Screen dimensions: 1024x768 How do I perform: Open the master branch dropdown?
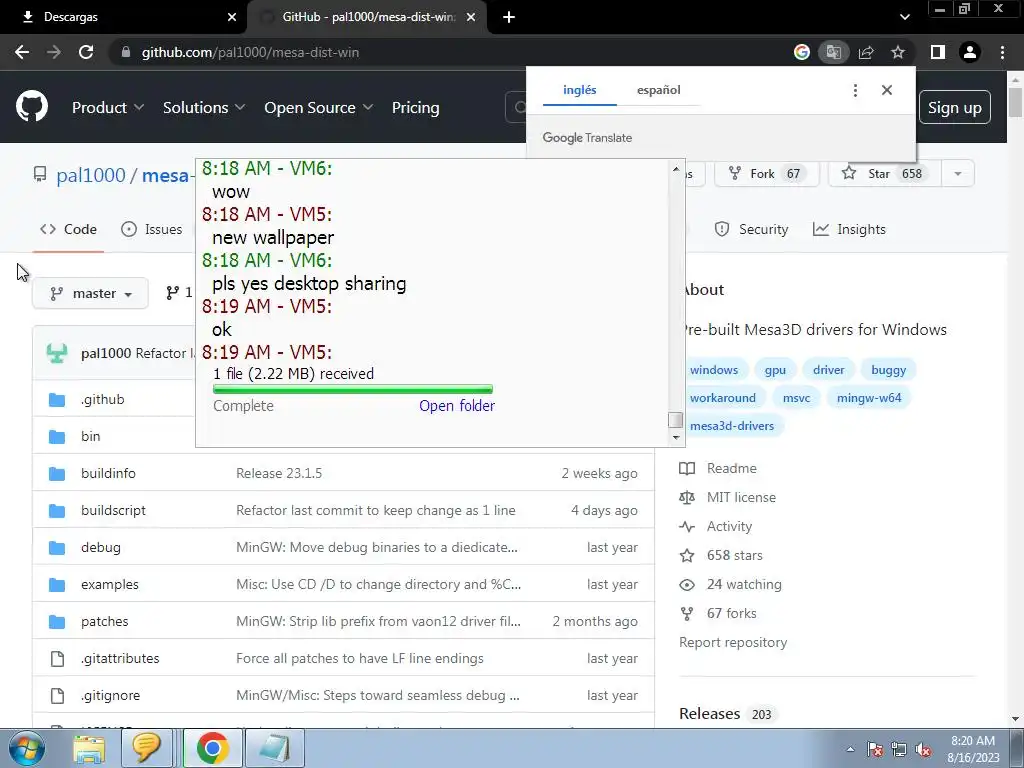point(90,293)
